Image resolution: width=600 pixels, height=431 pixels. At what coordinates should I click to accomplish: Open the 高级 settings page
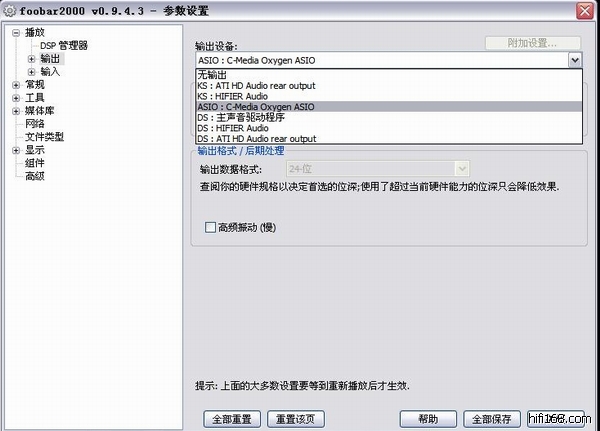pyautogui.click(x=35, y=176)
